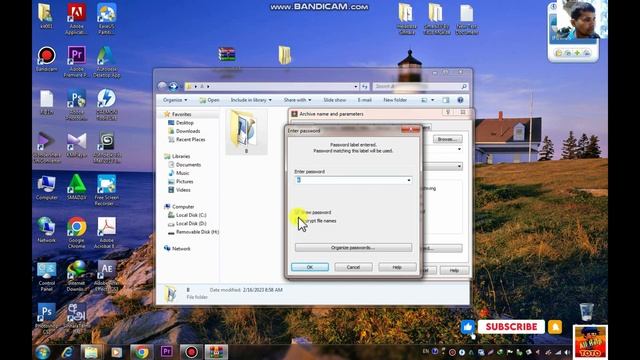This screenshot has width=640, height=360.
Task: Open Adobe Application Manager desktop icon
Action: (x=76, y=19)
